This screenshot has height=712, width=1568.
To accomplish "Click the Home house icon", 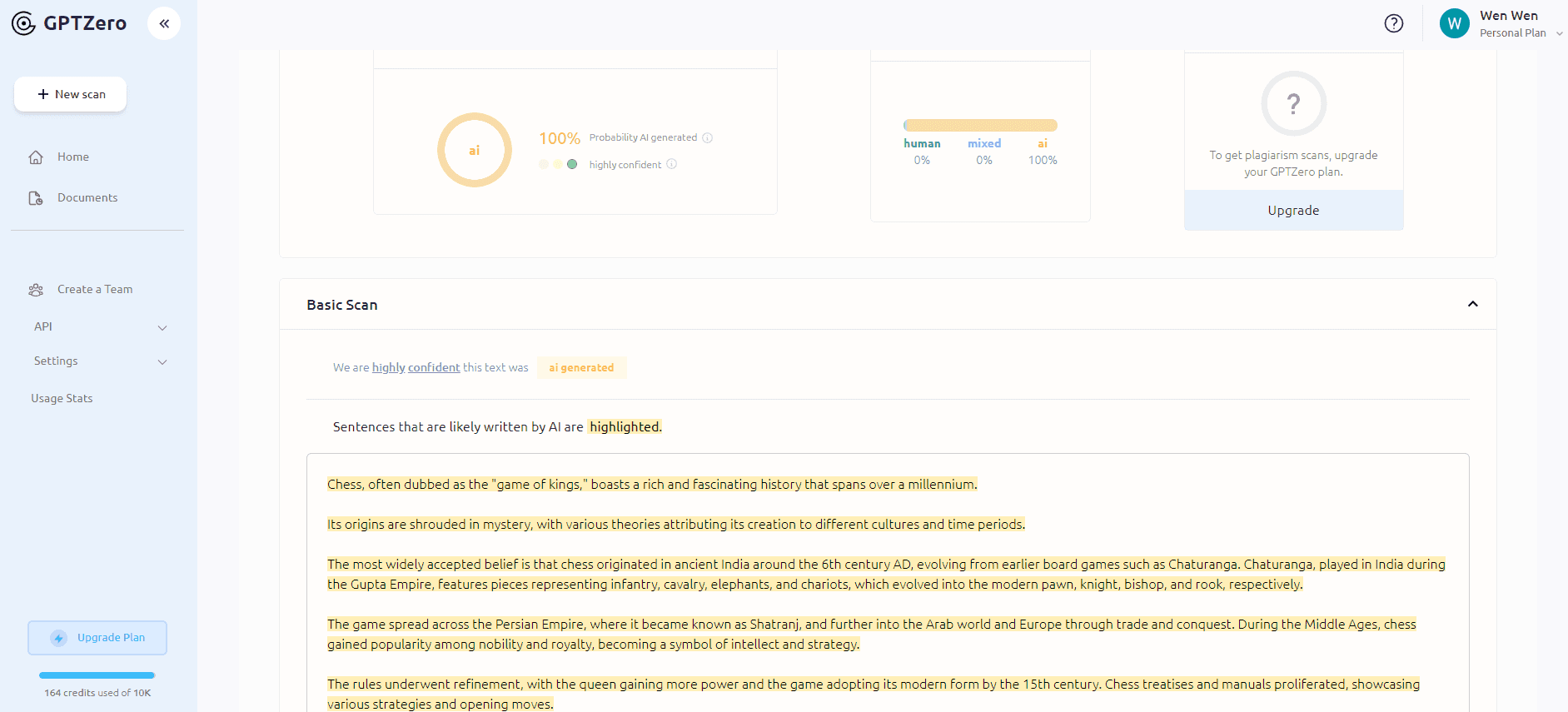I will [36, 157].
